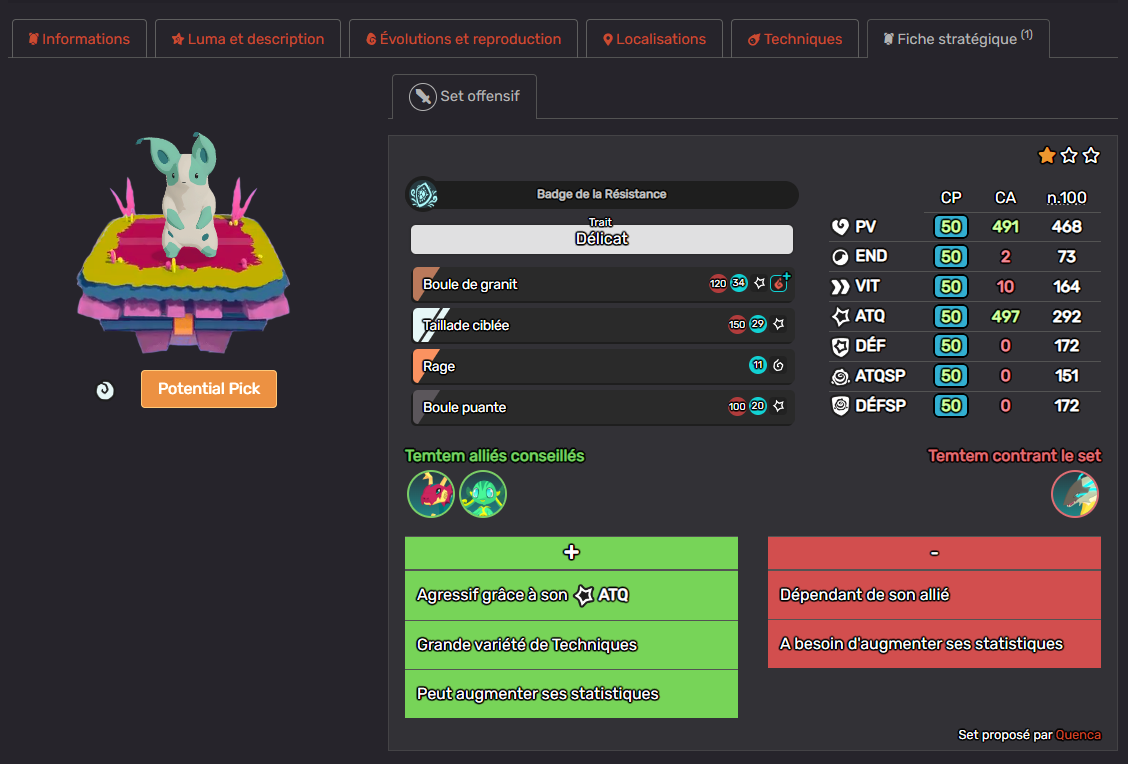Viewport: 1128px width, 764px height.
Task: Click the Badge de la Résistance icon
Action: point(424,194)
